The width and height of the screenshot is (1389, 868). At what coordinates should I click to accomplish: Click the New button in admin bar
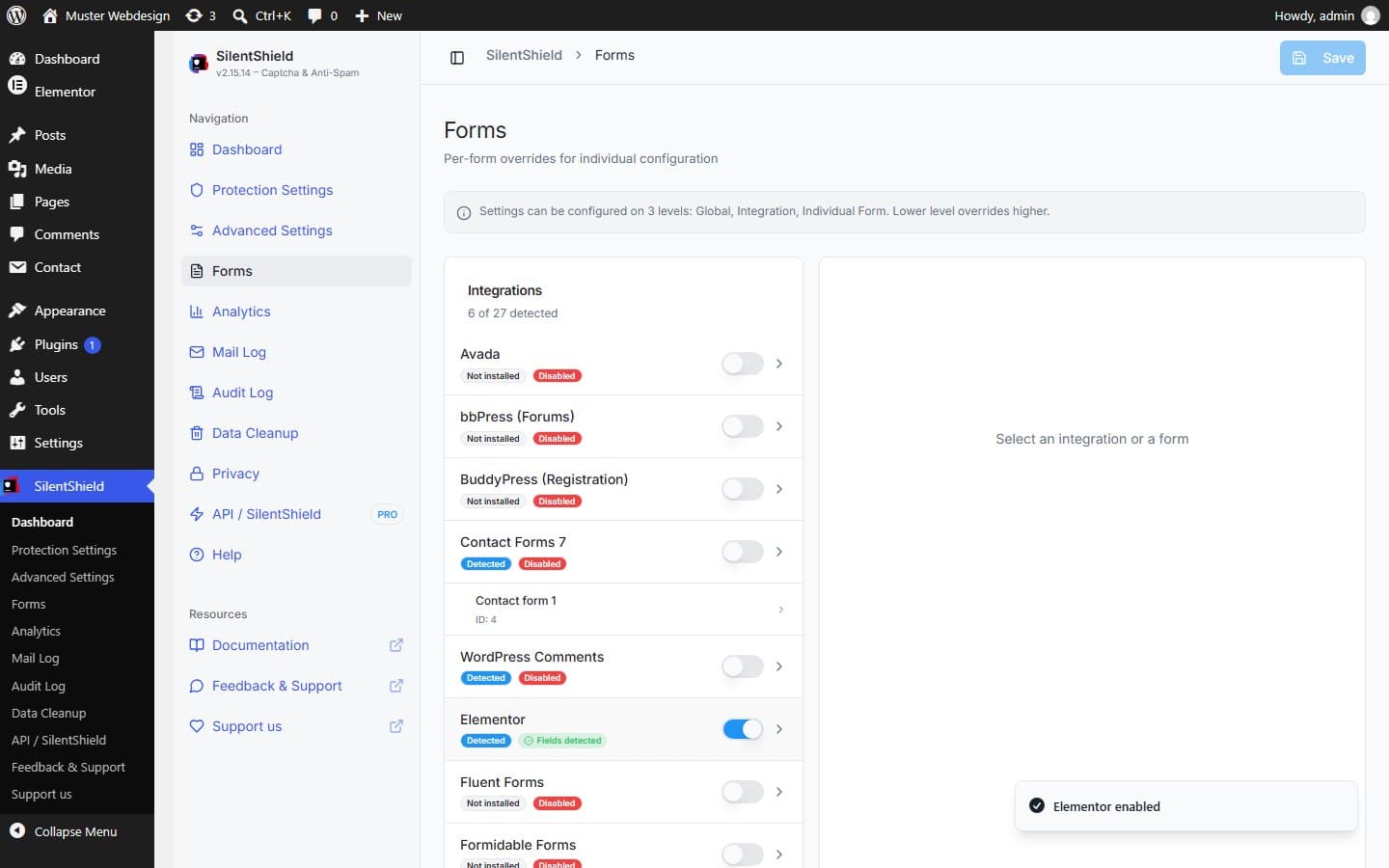point(378,15)
